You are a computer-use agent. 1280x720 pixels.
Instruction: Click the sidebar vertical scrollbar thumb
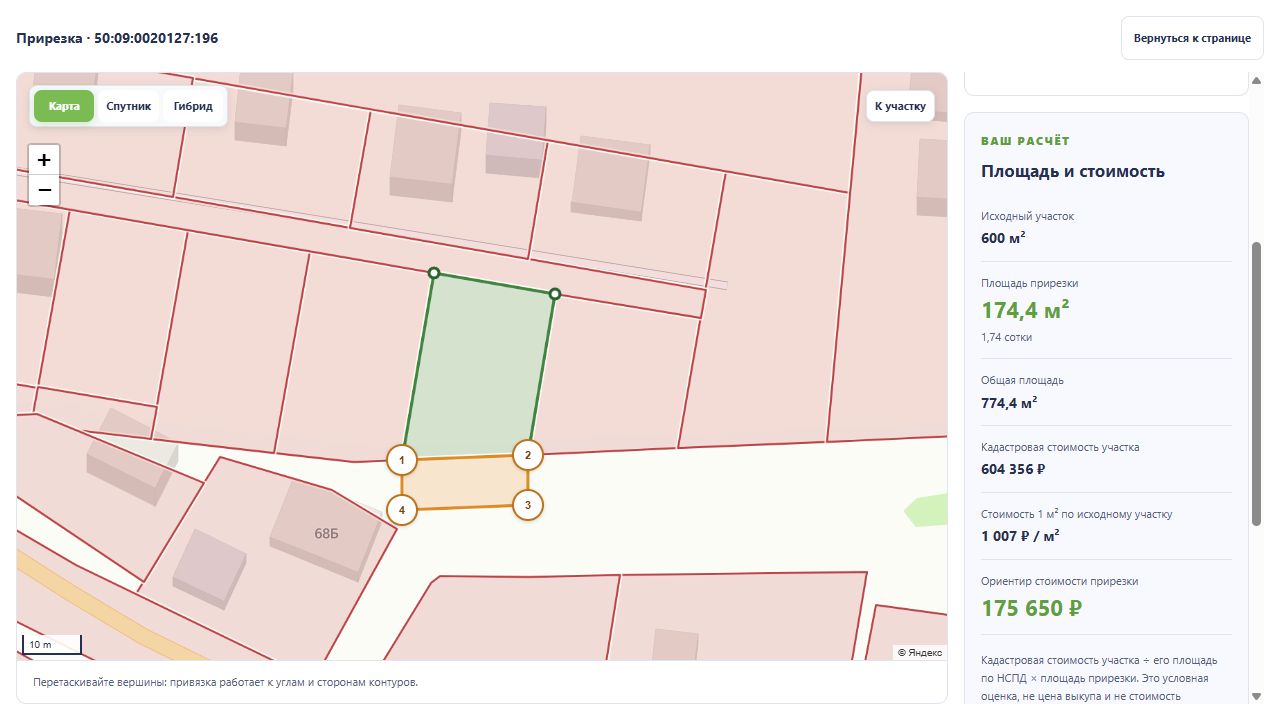point(1257,383)
